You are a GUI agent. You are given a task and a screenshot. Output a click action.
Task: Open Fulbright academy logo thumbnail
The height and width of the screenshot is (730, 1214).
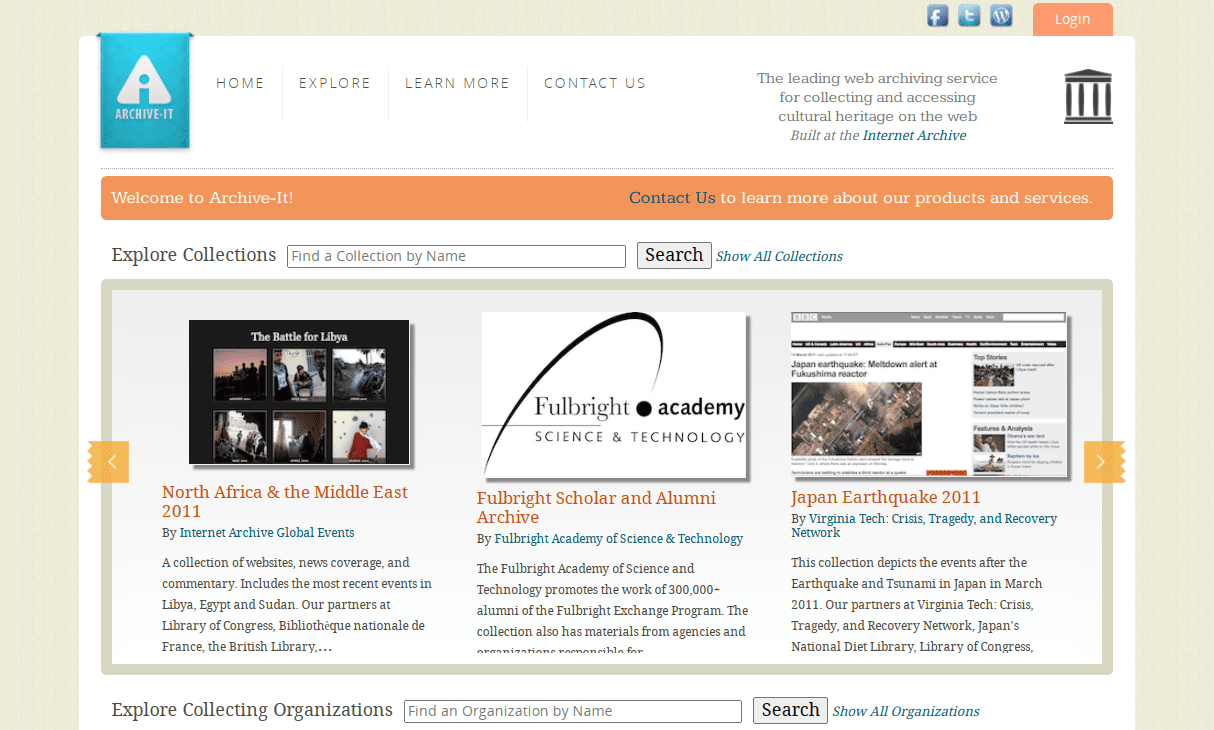[614, 395]
